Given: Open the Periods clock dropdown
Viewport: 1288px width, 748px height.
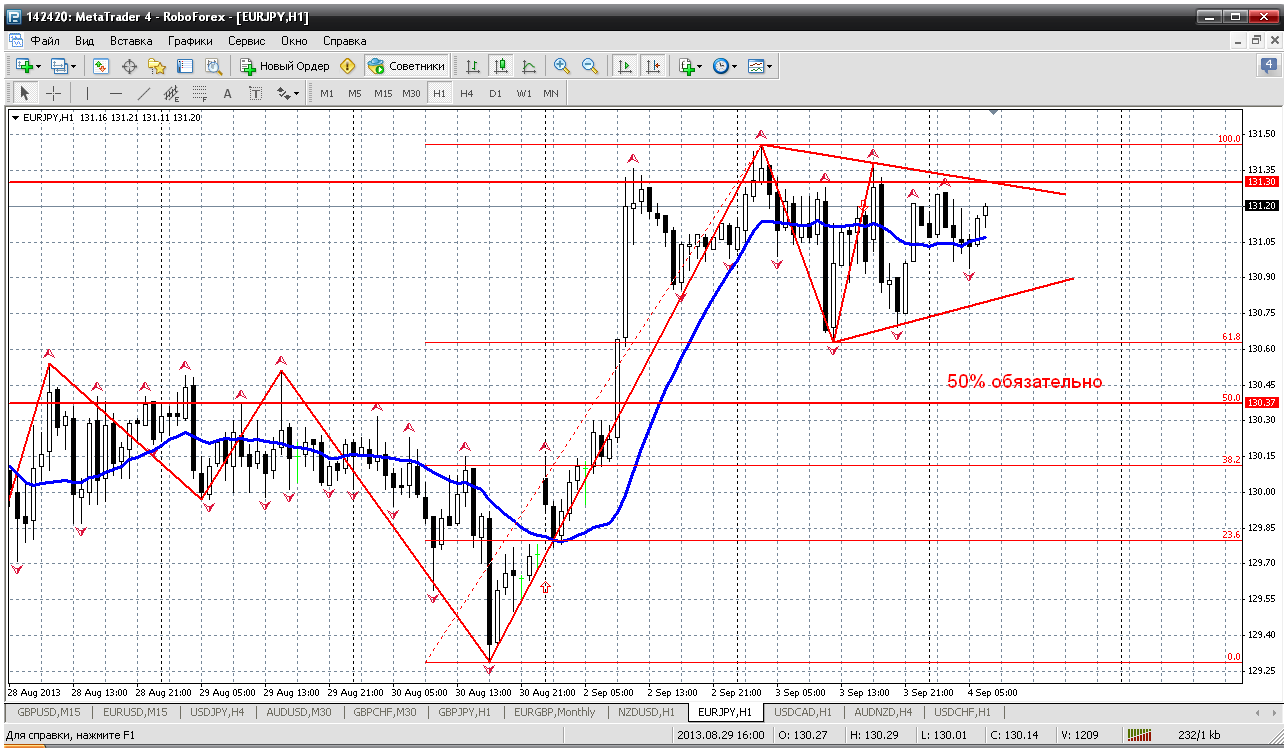Looking at the screenshot, I should click(x=724, y=66).
